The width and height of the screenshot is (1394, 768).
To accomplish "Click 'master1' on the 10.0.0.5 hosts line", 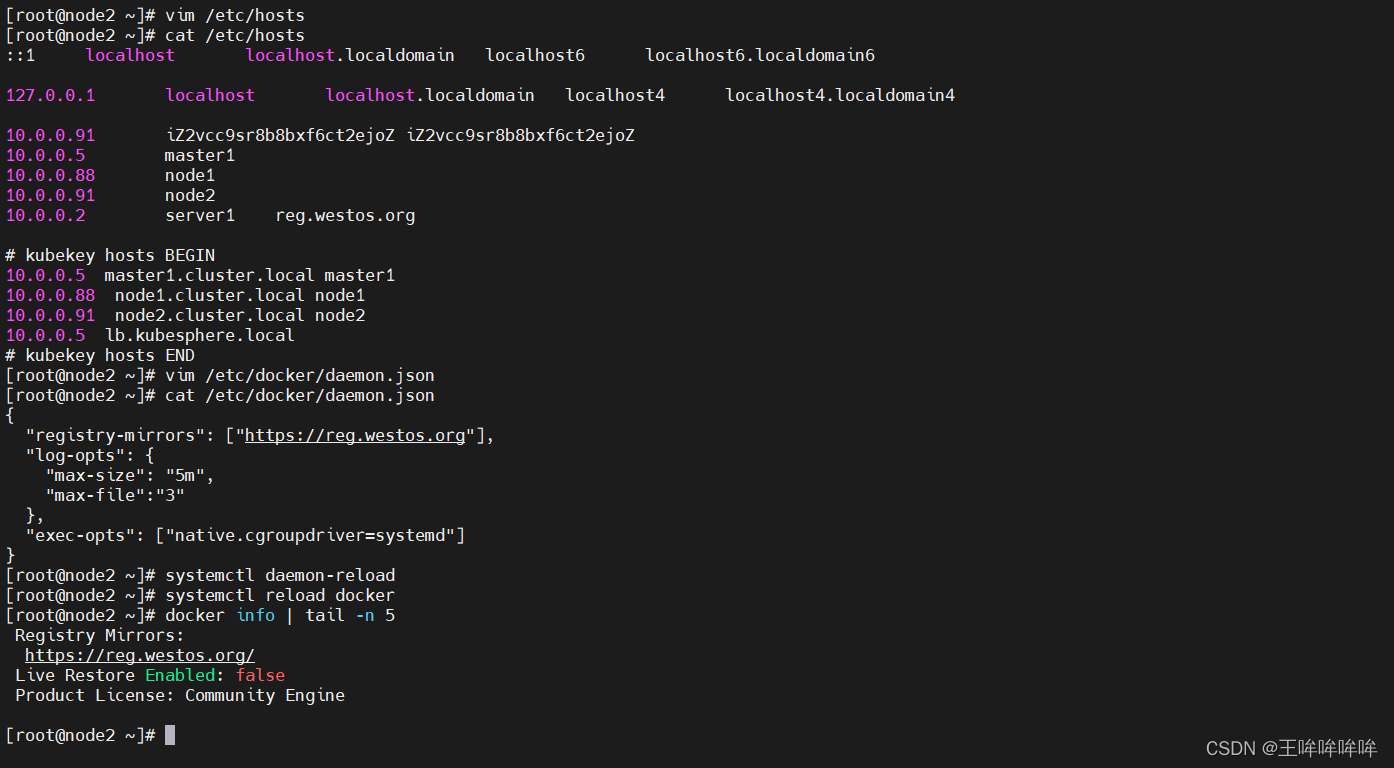I will [200, 155].
